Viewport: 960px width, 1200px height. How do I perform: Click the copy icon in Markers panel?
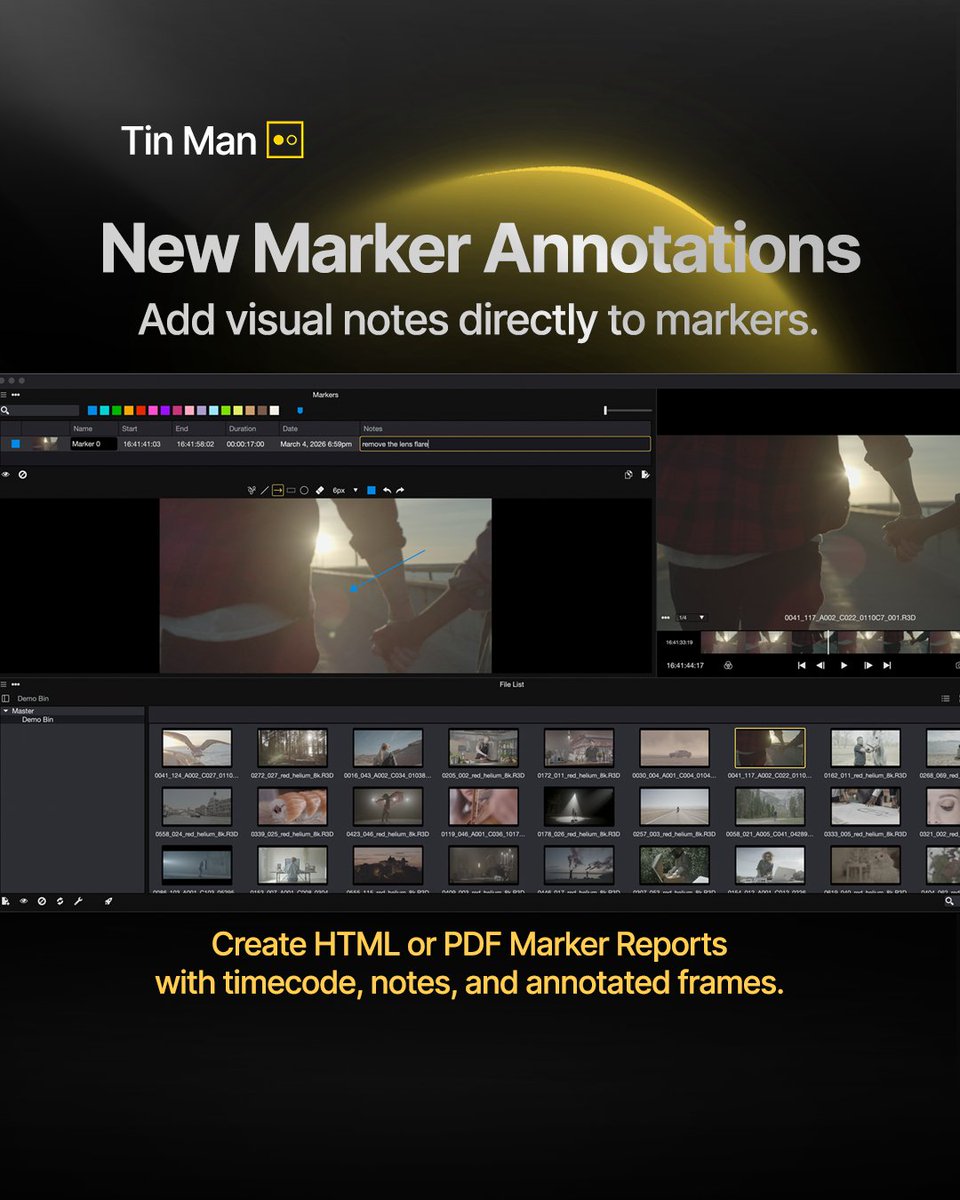629,475
